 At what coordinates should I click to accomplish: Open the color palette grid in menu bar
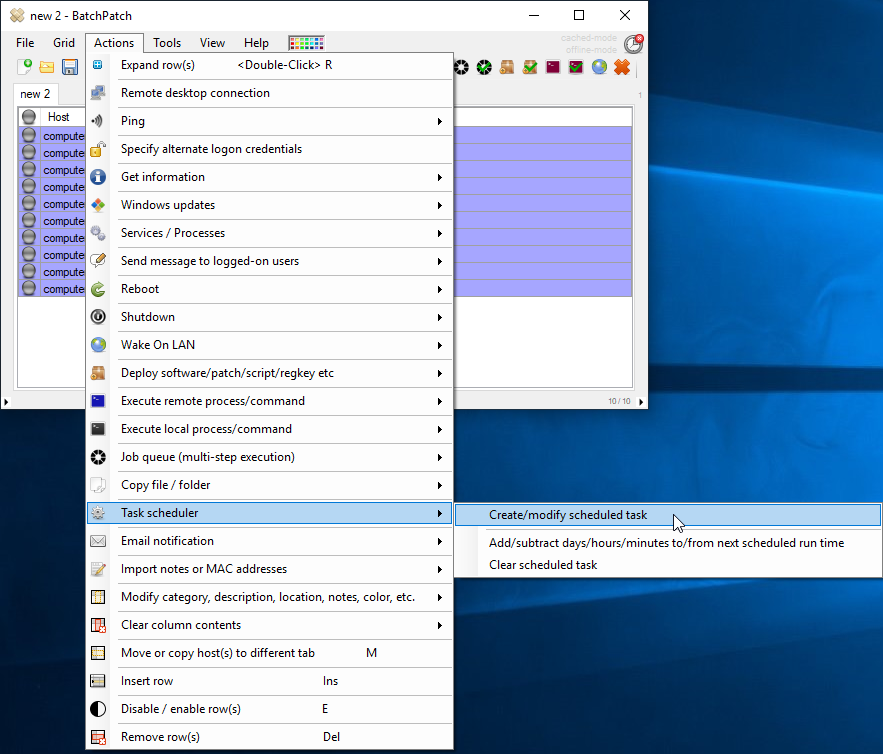click(306, 43)
